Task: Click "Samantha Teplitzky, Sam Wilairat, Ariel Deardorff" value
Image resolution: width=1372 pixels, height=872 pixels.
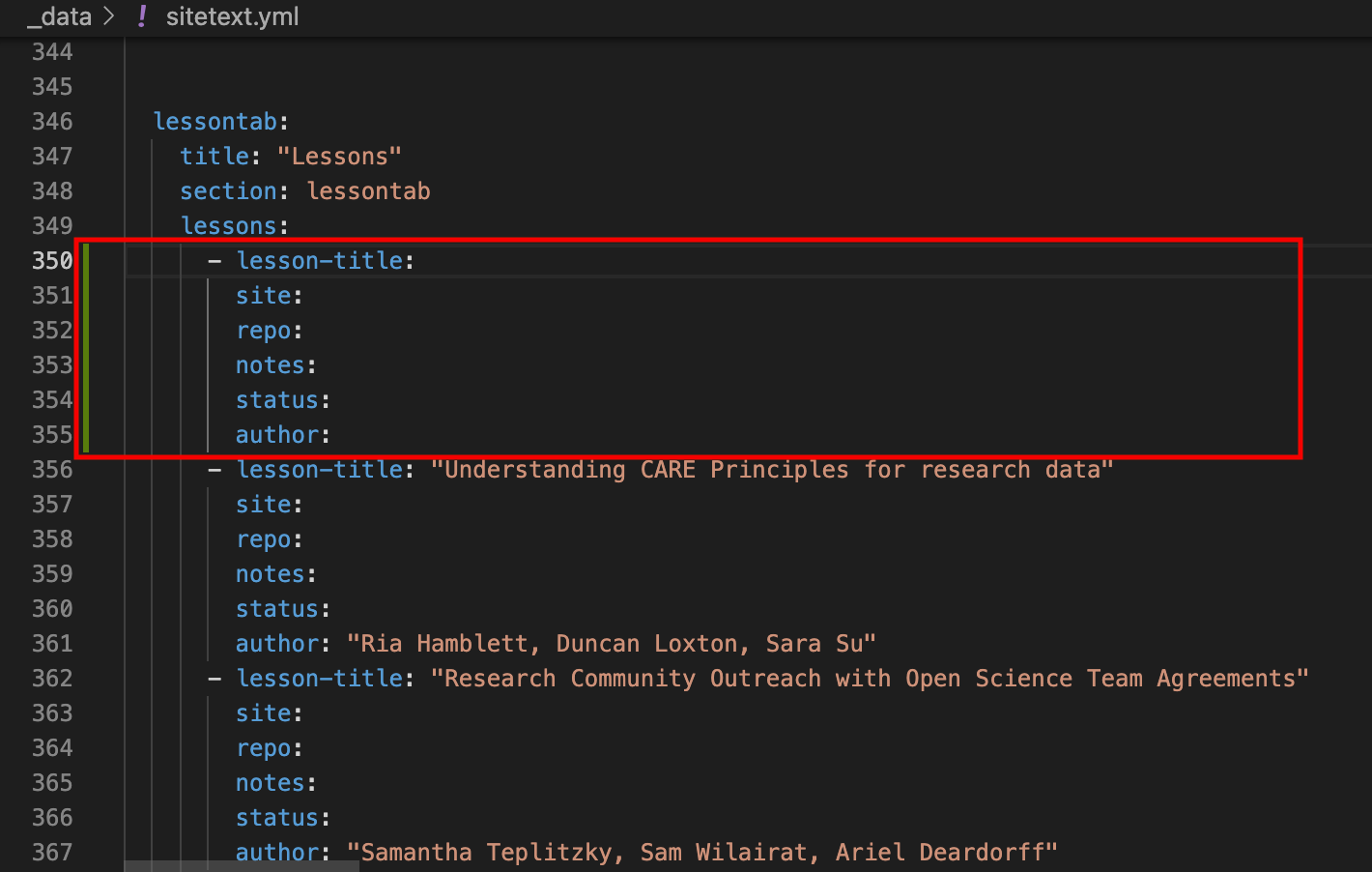Action: pos(702,853)
